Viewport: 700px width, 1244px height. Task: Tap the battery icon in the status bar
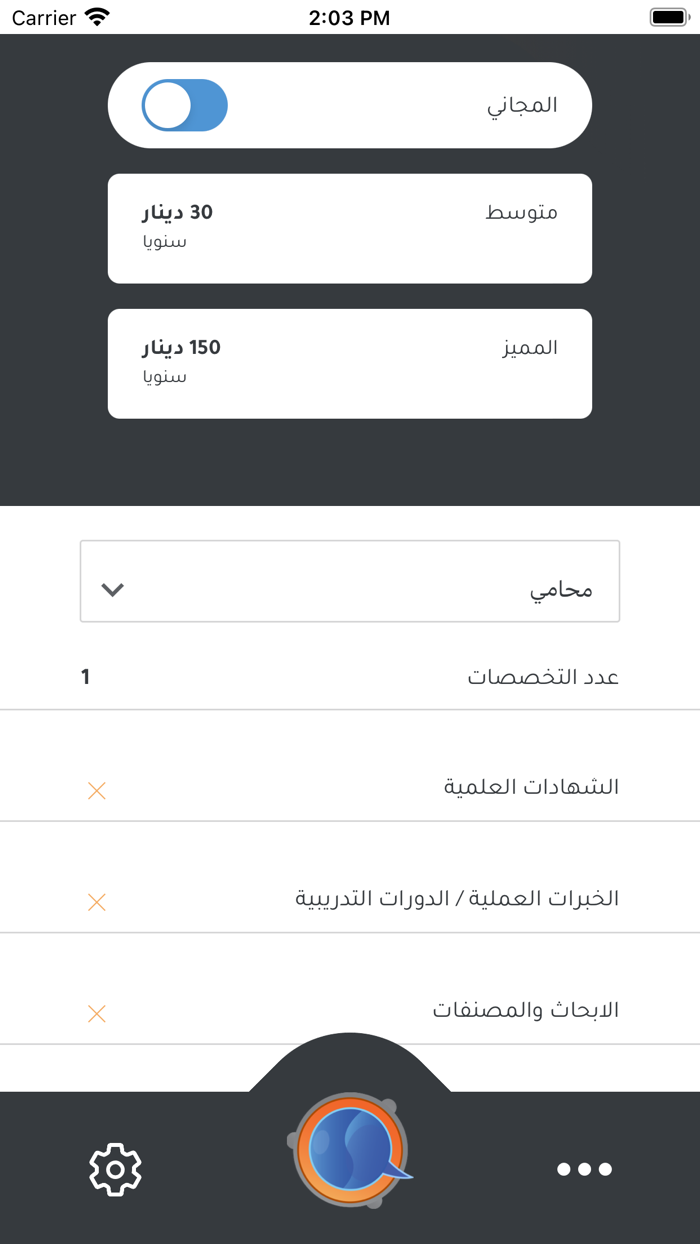click(665, 16)
